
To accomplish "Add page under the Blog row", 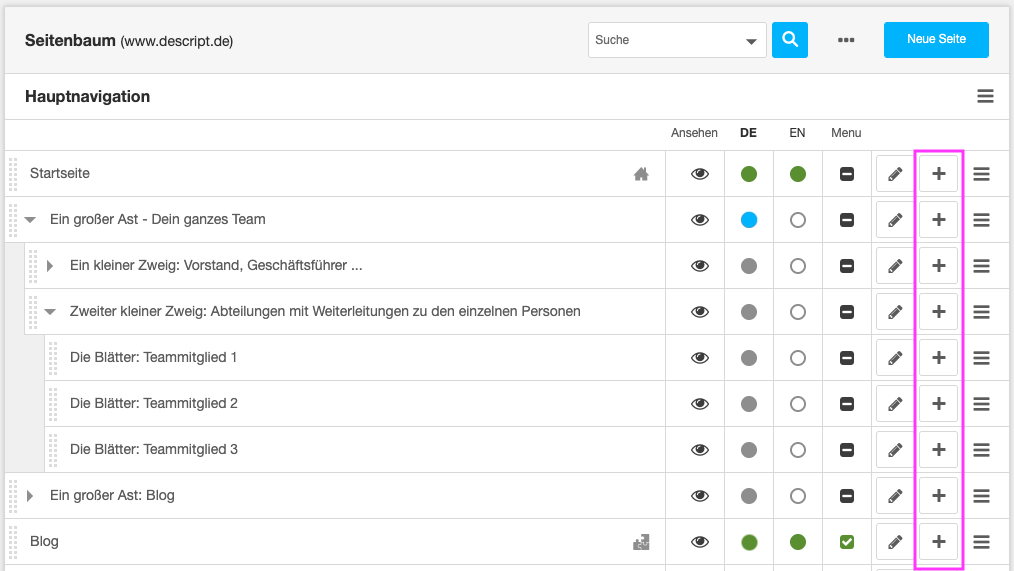I will coord(938,542).
